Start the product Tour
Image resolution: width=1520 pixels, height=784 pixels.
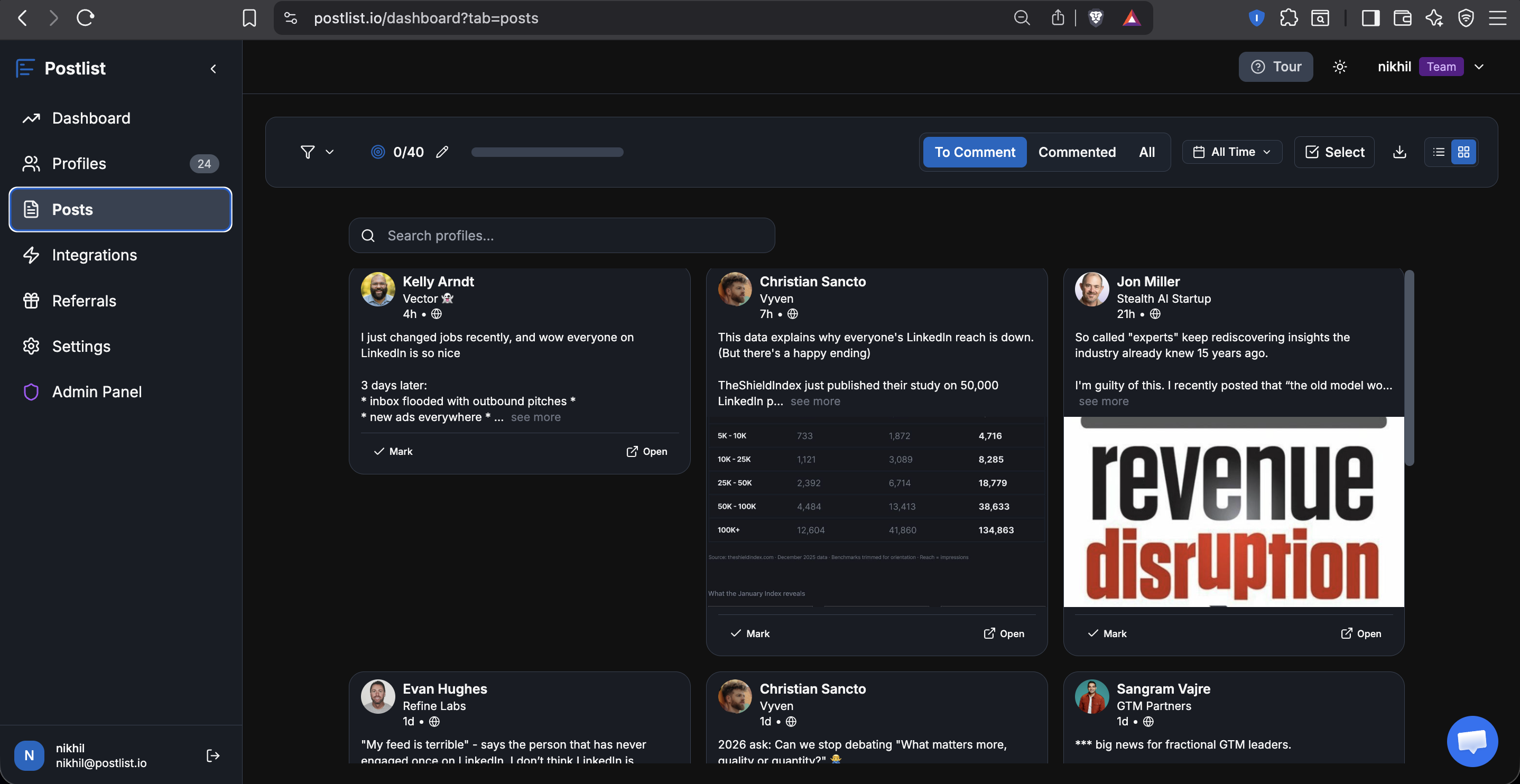coord(1275,67)
